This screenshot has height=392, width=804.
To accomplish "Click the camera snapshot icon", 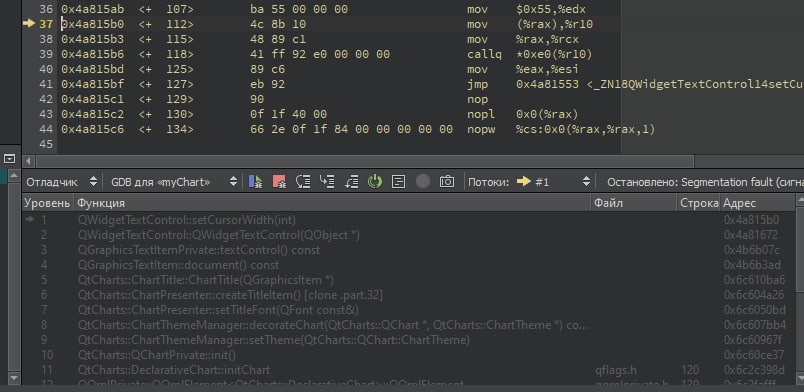I will point(447,182).
